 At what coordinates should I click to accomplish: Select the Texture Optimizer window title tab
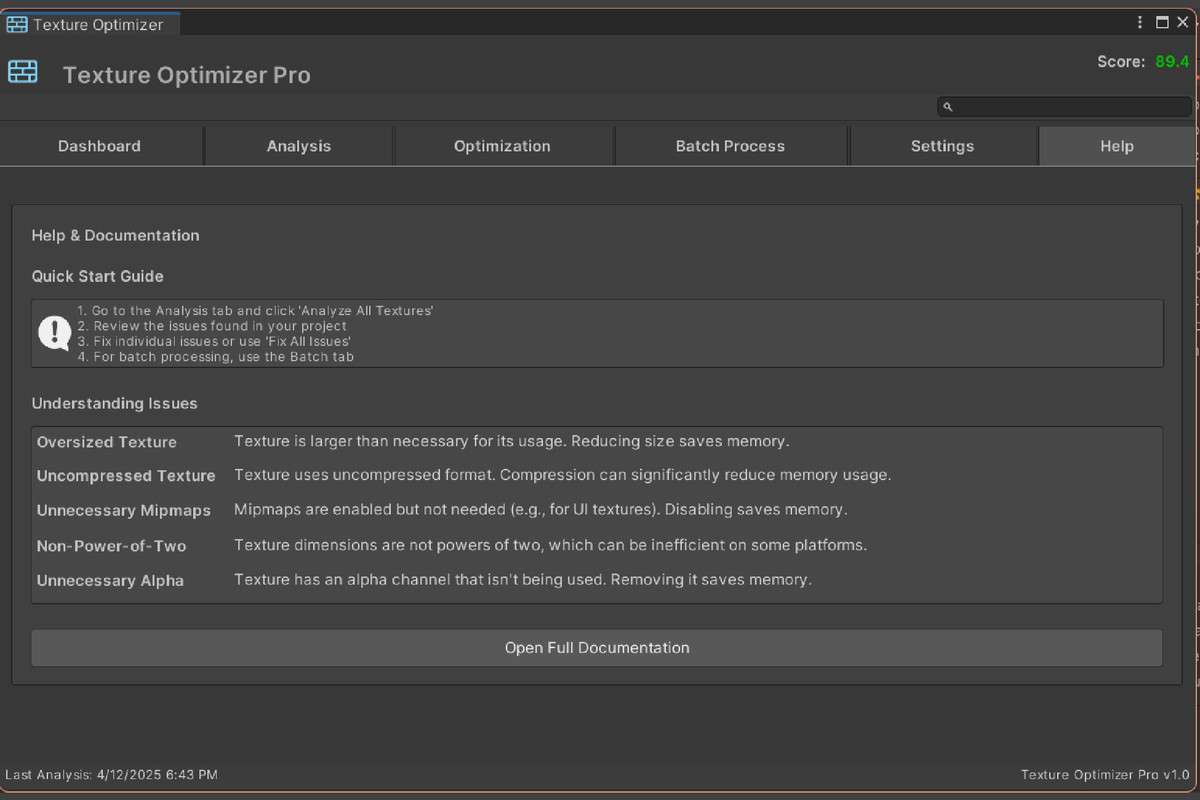point(90,25)
